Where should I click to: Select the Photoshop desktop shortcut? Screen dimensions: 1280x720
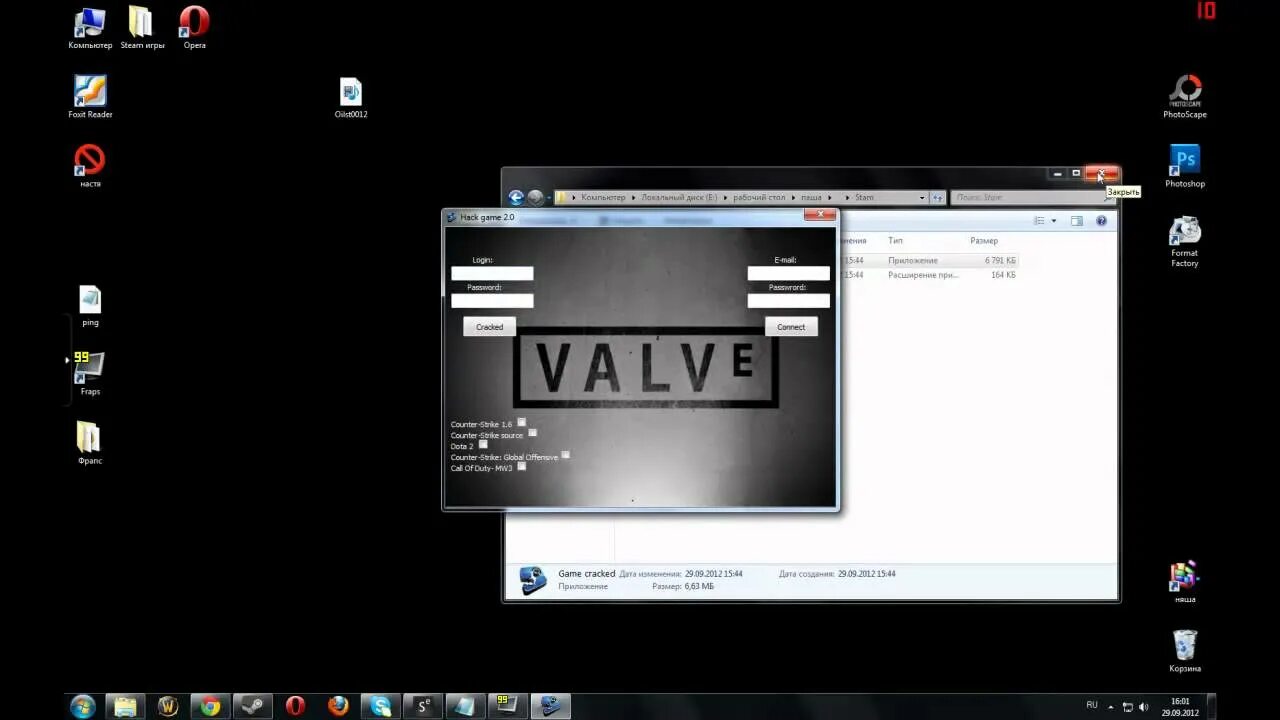1185,166
